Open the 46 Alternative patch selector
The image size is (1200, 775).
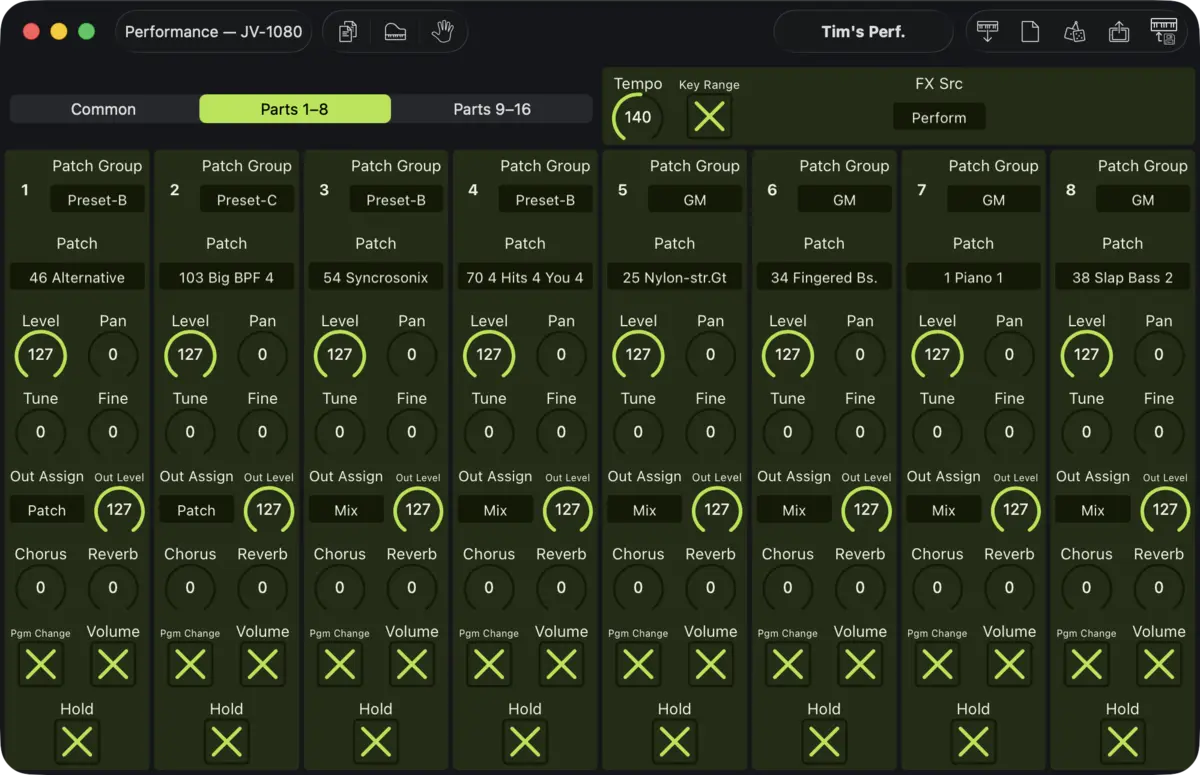pyautogui.click(x=77, y=277)
